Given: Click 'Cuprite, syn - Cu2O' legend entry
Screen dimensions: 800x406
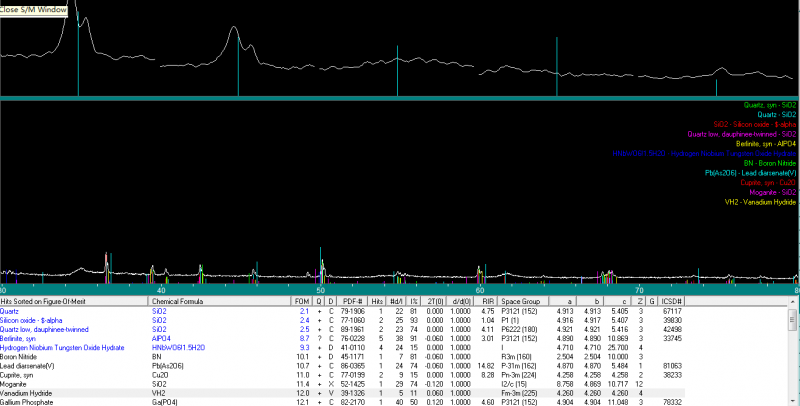Looking at the screenshot, I should coord(768,183).
